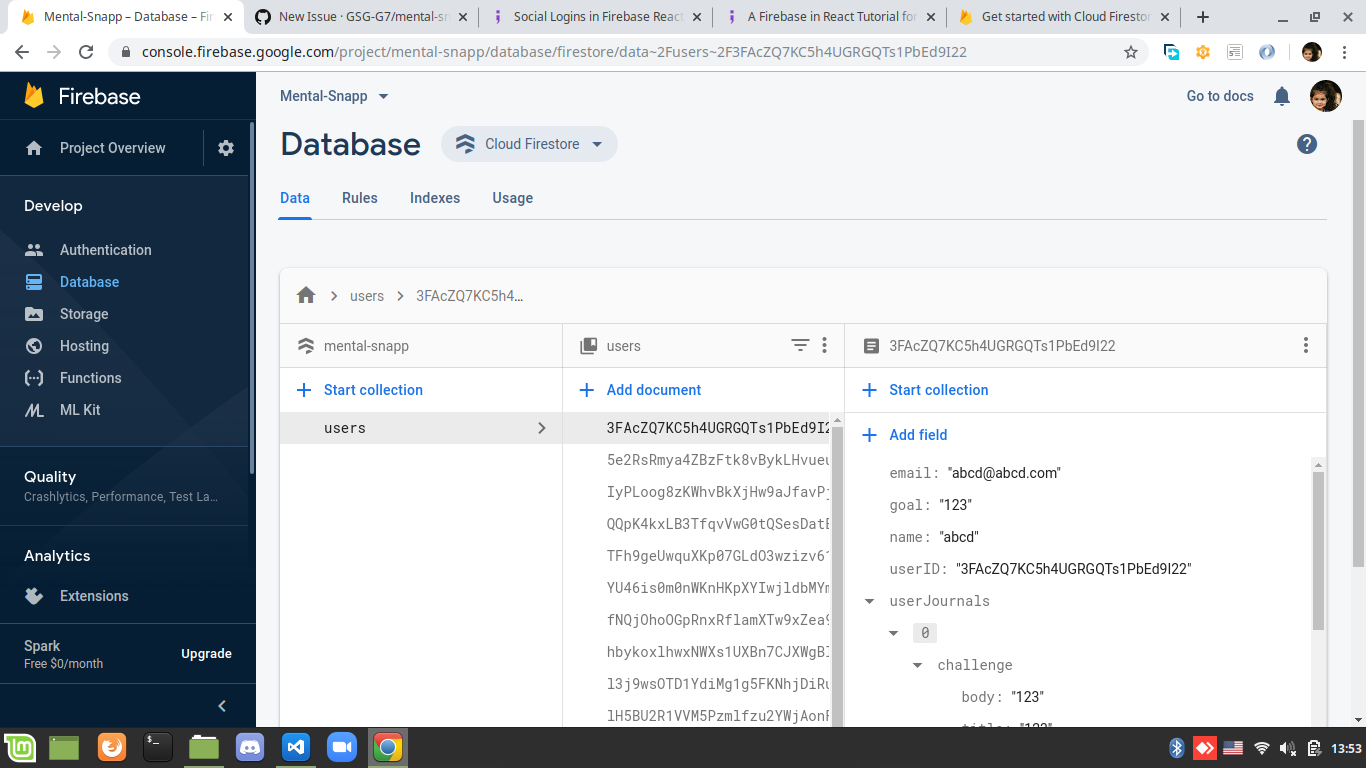Viewport: 1366px width, 768px height.
Task: Open the Indexes tab
Action: click(435, 198)
